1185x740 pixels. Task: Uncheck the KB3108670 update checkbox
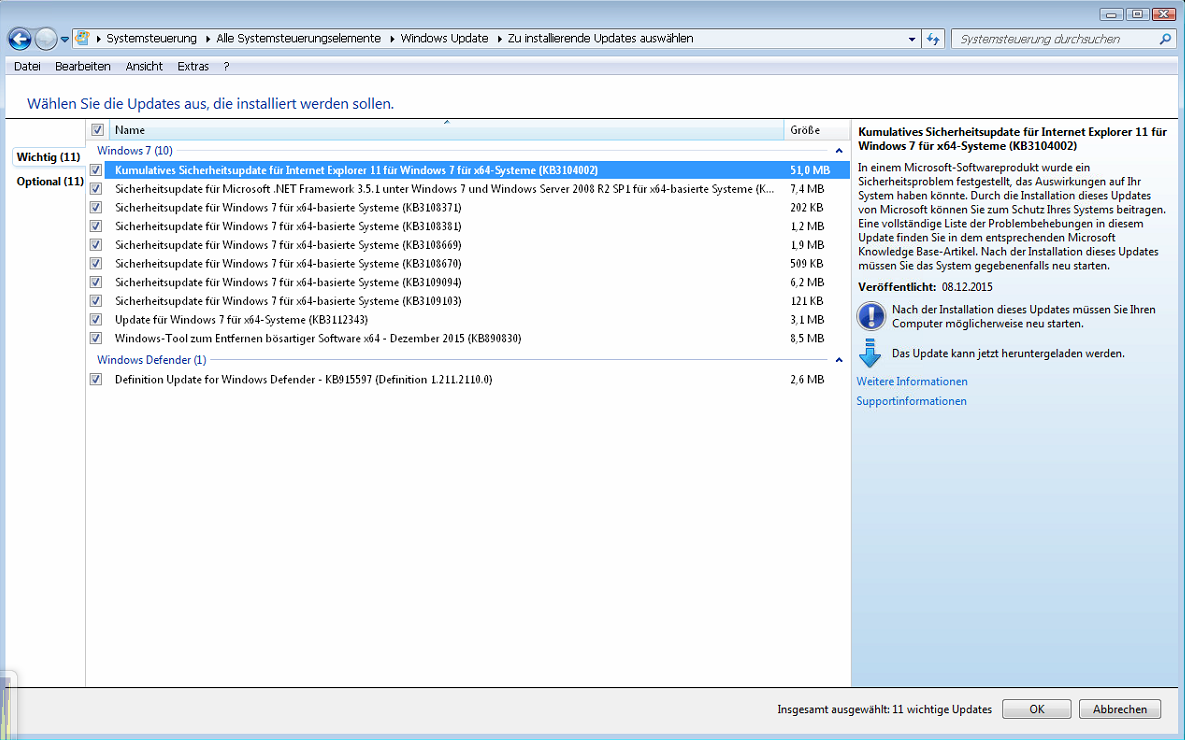(96, 264)
